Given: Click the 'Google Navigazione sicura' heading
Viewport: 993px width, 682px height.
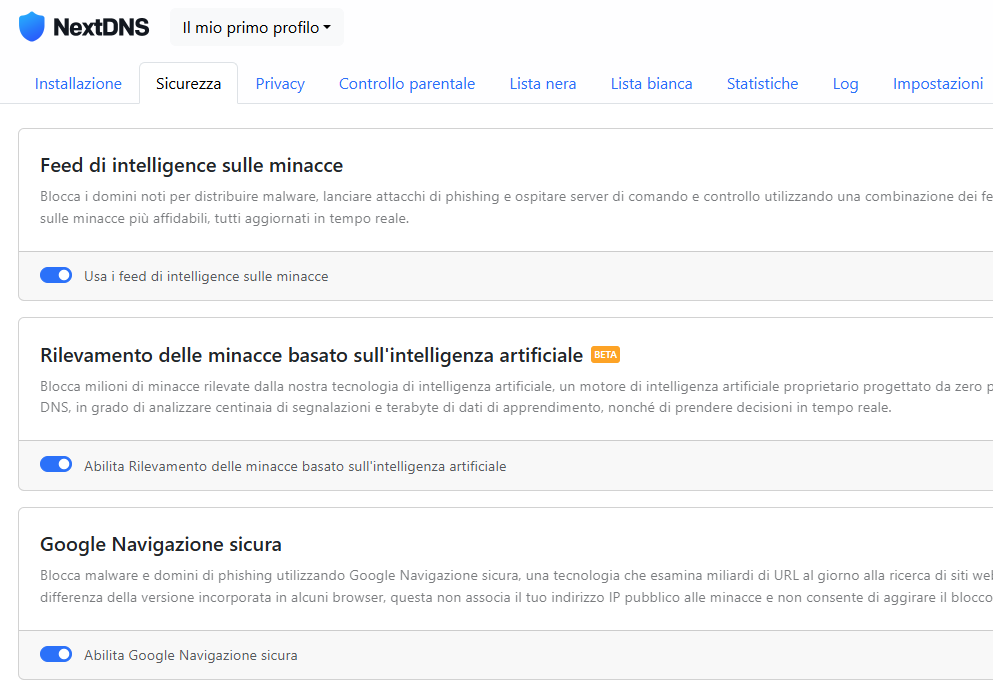Looking at the screenshot, I should (x=161, y=545).
